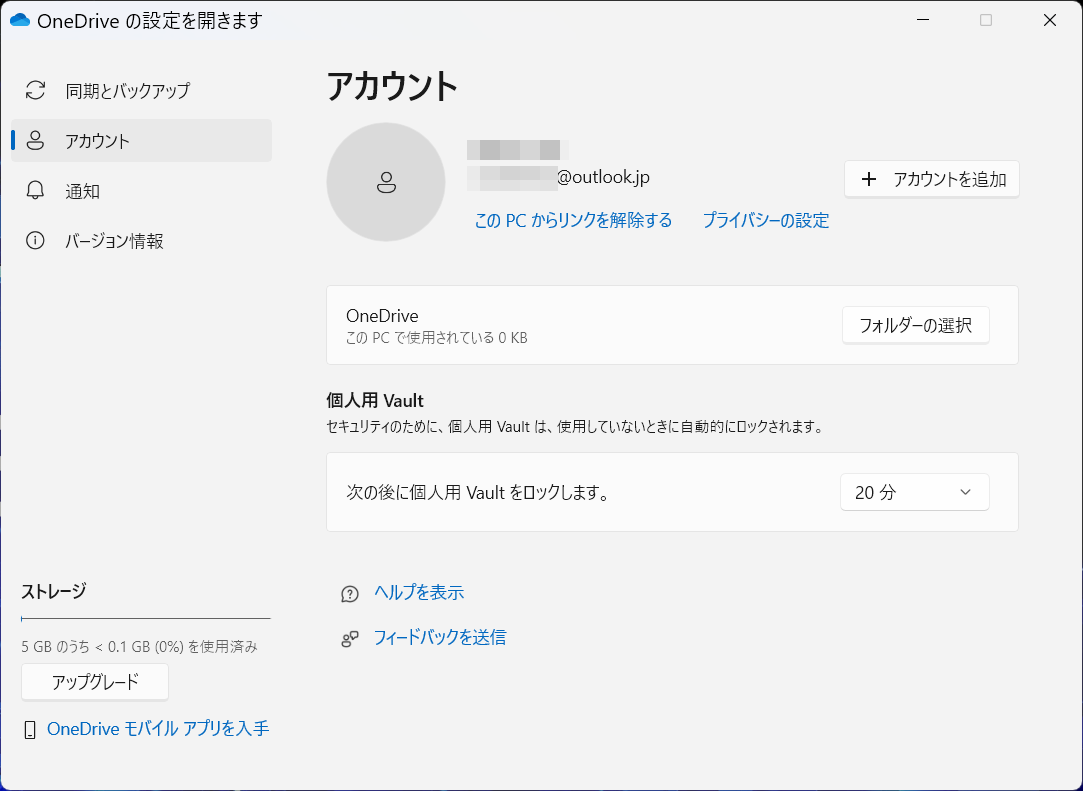Click the アップグレード button
1083x791 pixels.
[95, 682]
